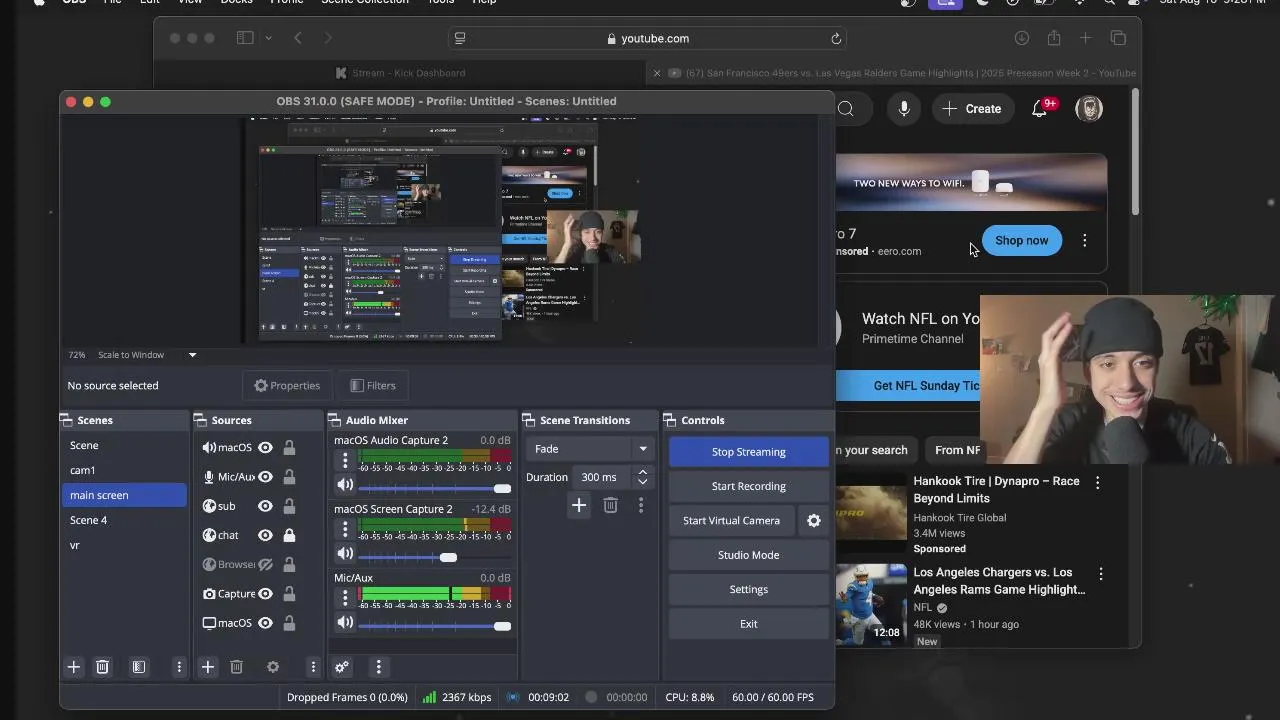Screen dimensions: 1280x720
Task: Click Start Virtual Camera button
Action: tap(731, 521)
